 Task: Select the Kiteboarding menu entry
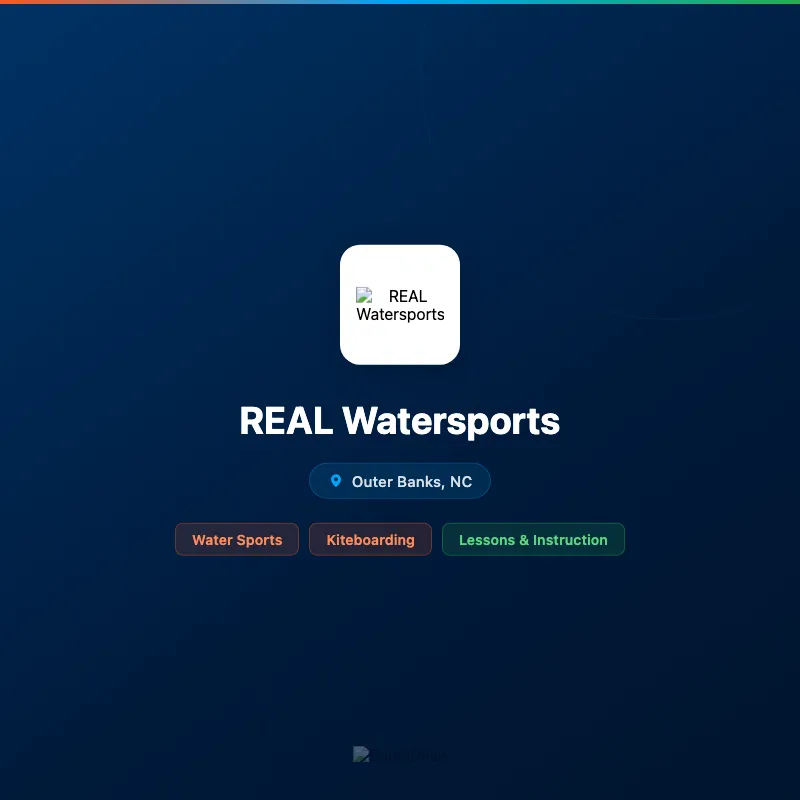coord(370,539)
